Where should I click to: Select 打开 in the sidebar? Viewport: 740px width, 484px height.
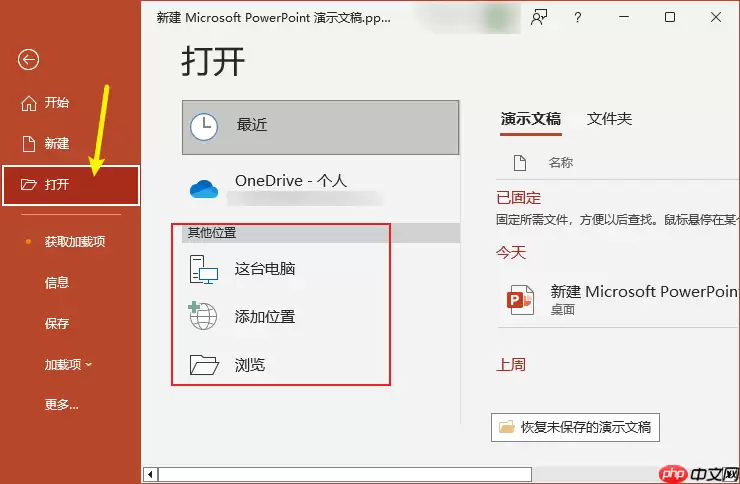(71, 185)
